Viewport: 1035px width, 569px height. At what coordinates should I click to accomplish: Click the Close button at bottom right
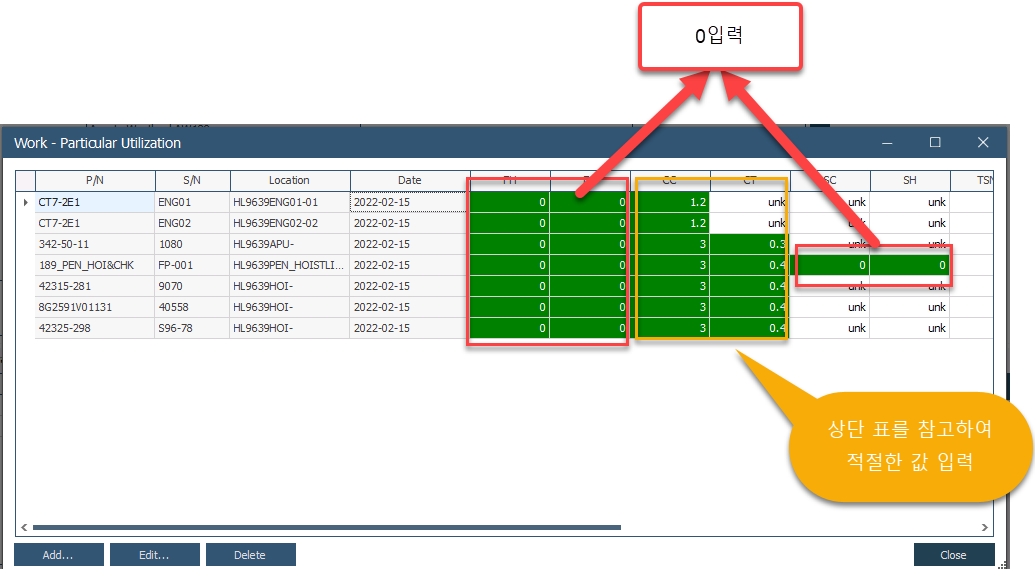pos(953,555)
